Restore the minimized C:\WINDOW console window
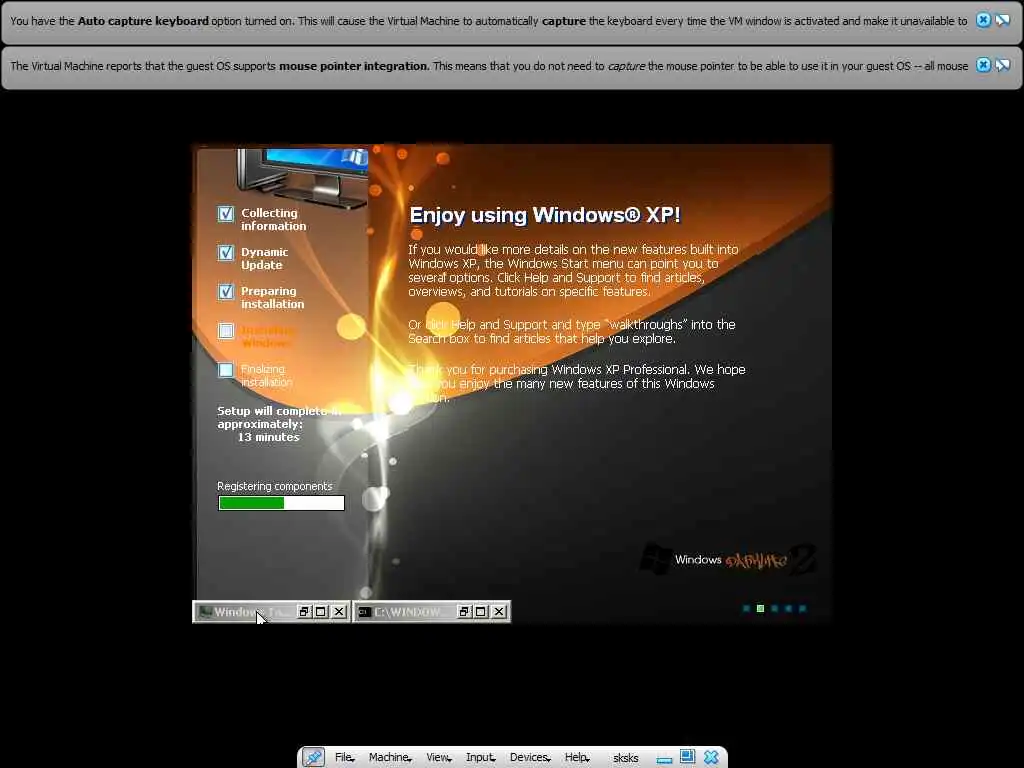 tap(464, 612)
